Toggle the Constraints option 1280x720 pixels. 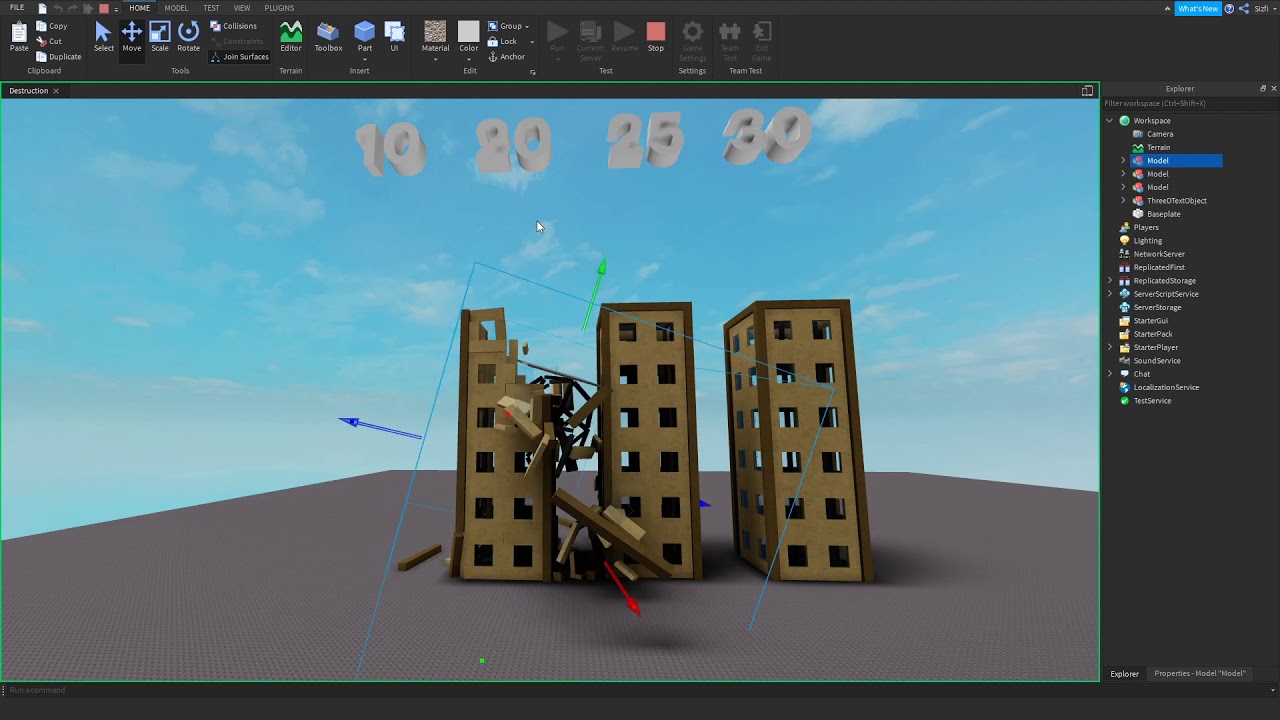[236, 41]
